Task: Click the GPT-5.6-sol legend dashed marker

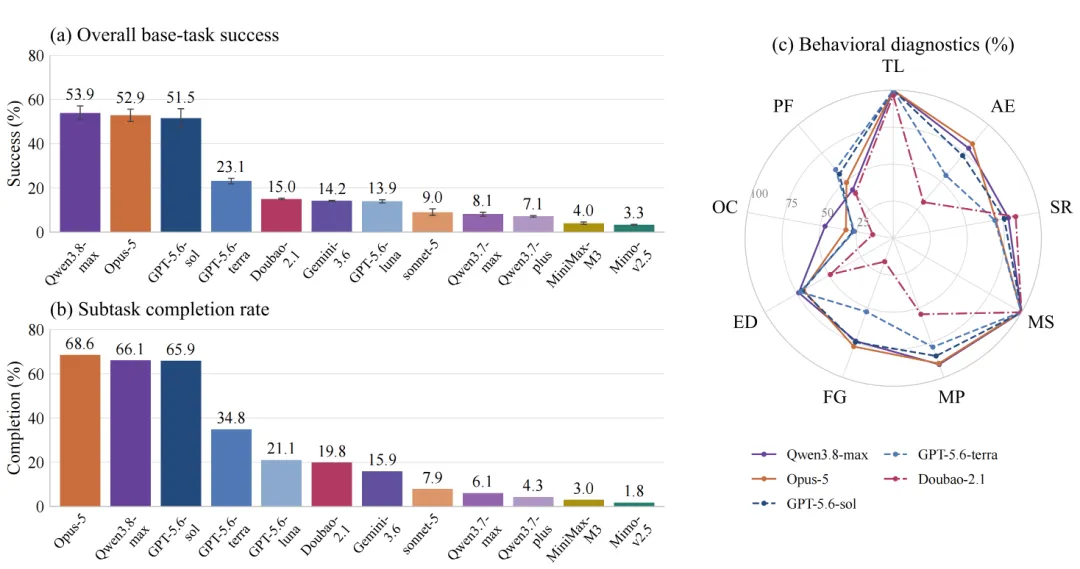Action: (764, 504)
